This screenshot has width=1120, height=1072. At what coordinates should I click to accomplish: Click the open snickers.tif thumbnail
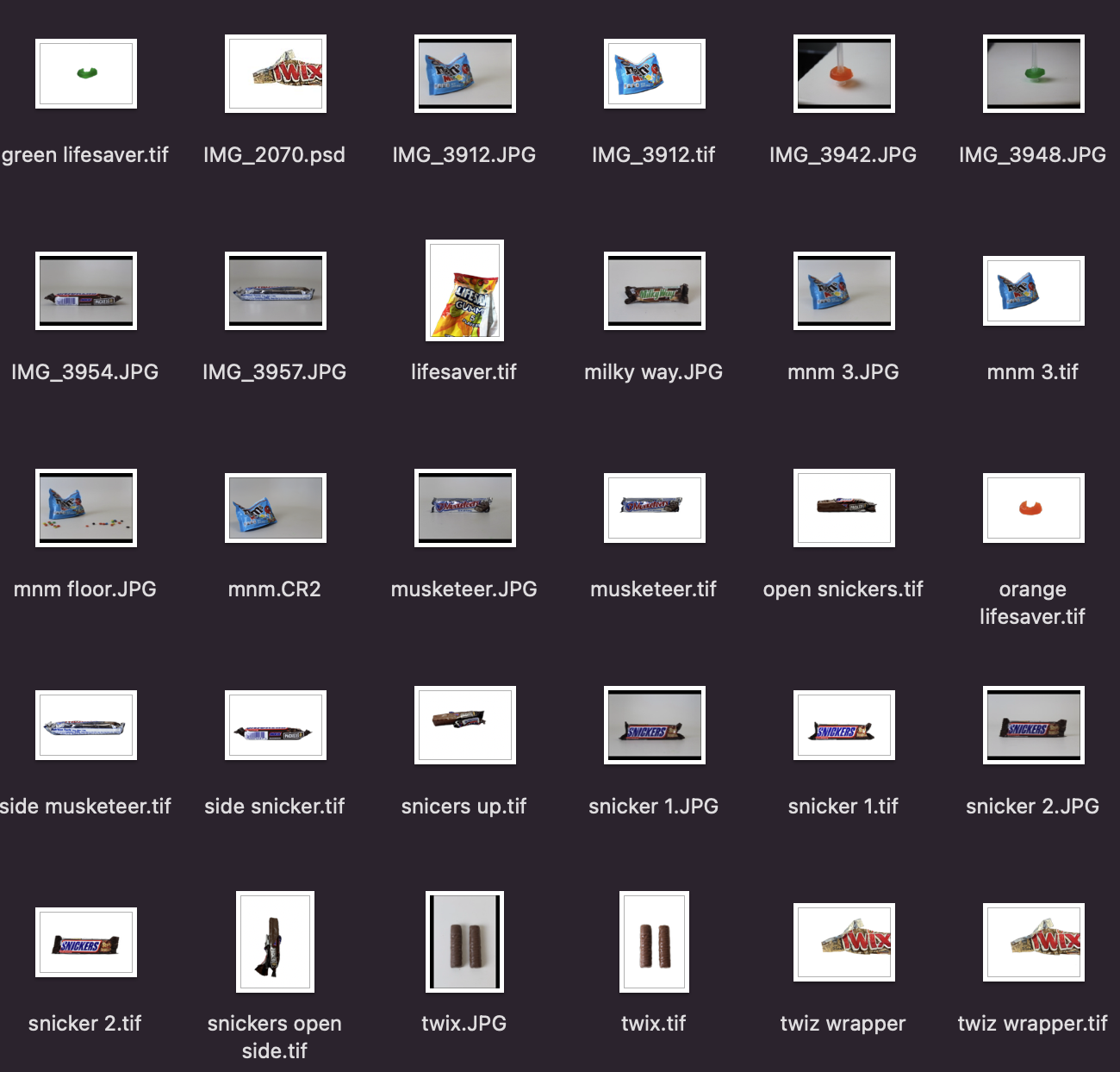point(844,508)
